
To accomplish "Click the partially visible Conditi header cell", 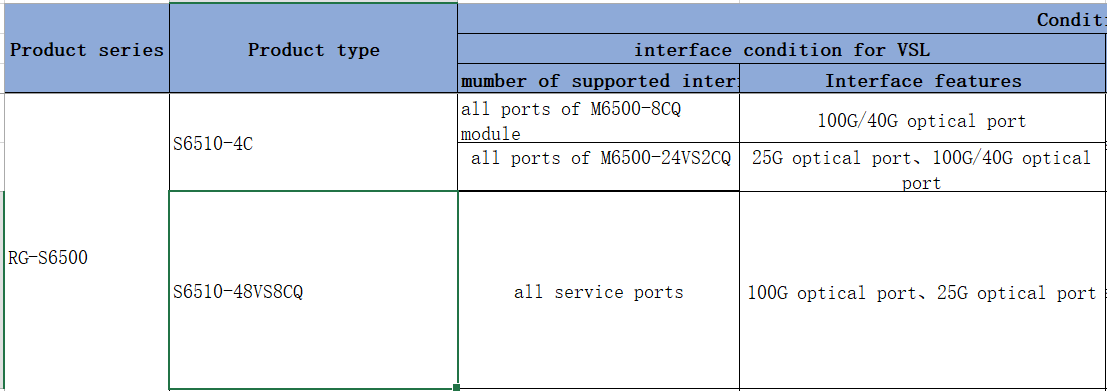I will click(782, 19).
